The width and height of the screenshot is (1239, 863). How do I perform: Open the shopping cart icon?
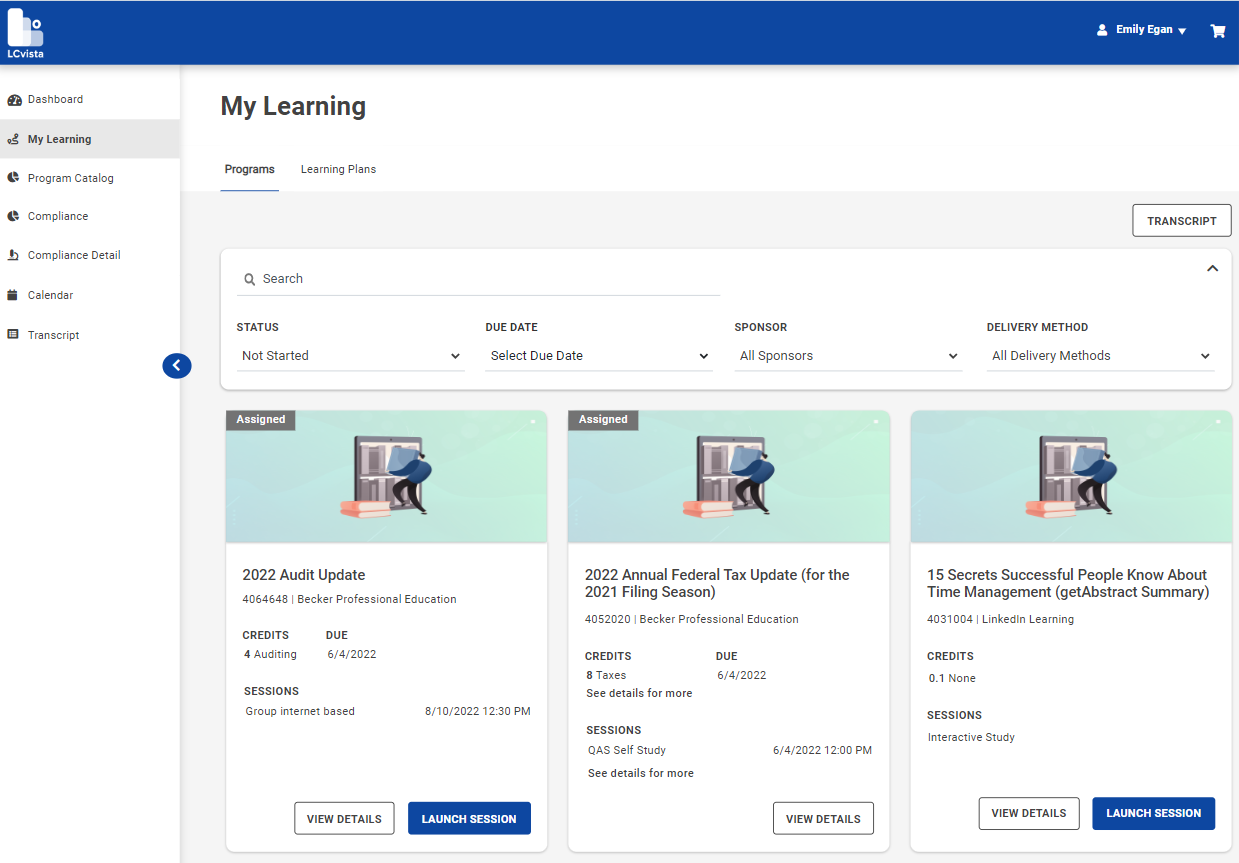point(1218,31)
